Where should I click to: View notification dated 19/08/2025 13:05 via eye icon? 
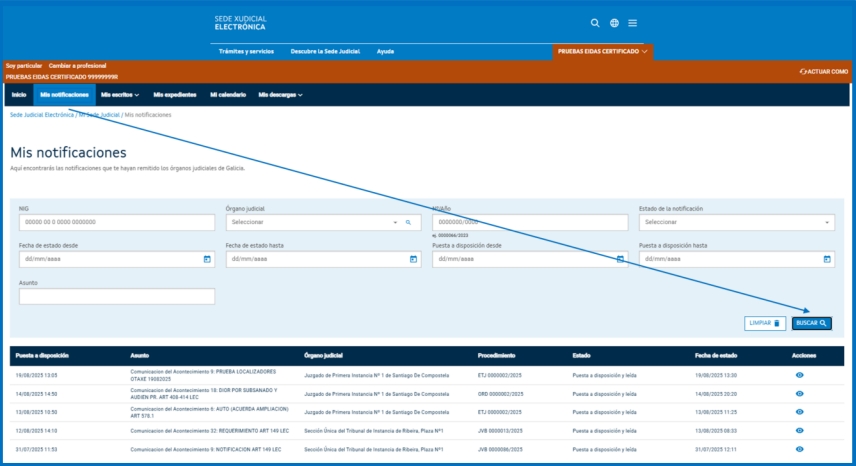[x=799, y=374]
